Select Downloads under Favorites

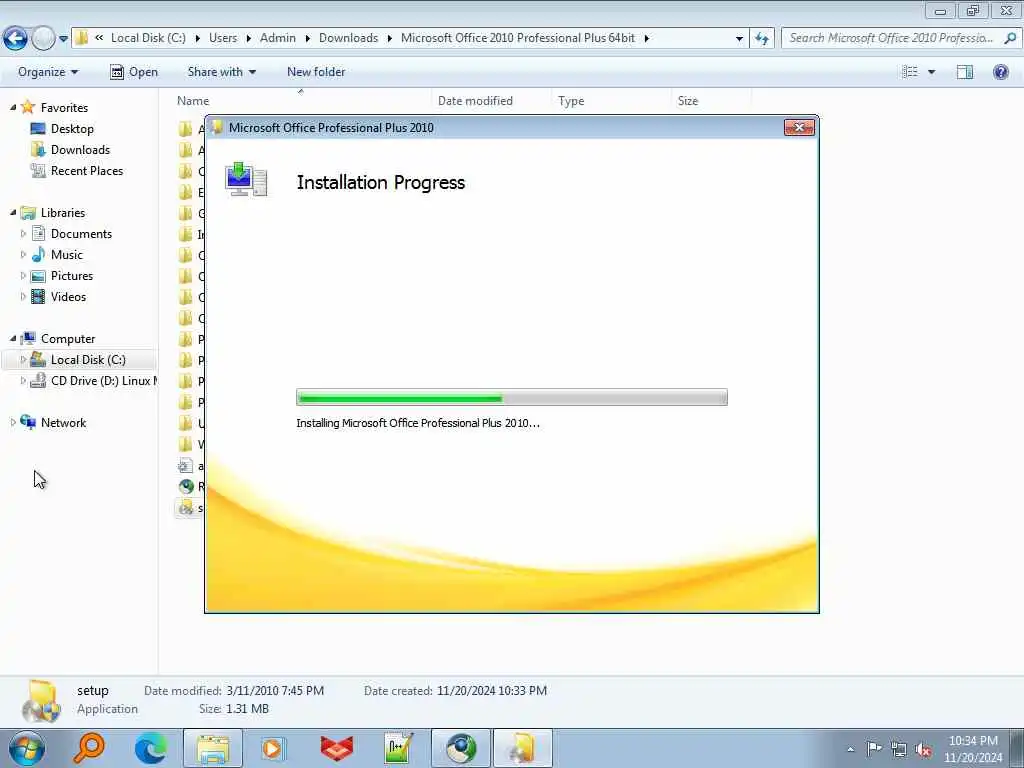point(80,150)
